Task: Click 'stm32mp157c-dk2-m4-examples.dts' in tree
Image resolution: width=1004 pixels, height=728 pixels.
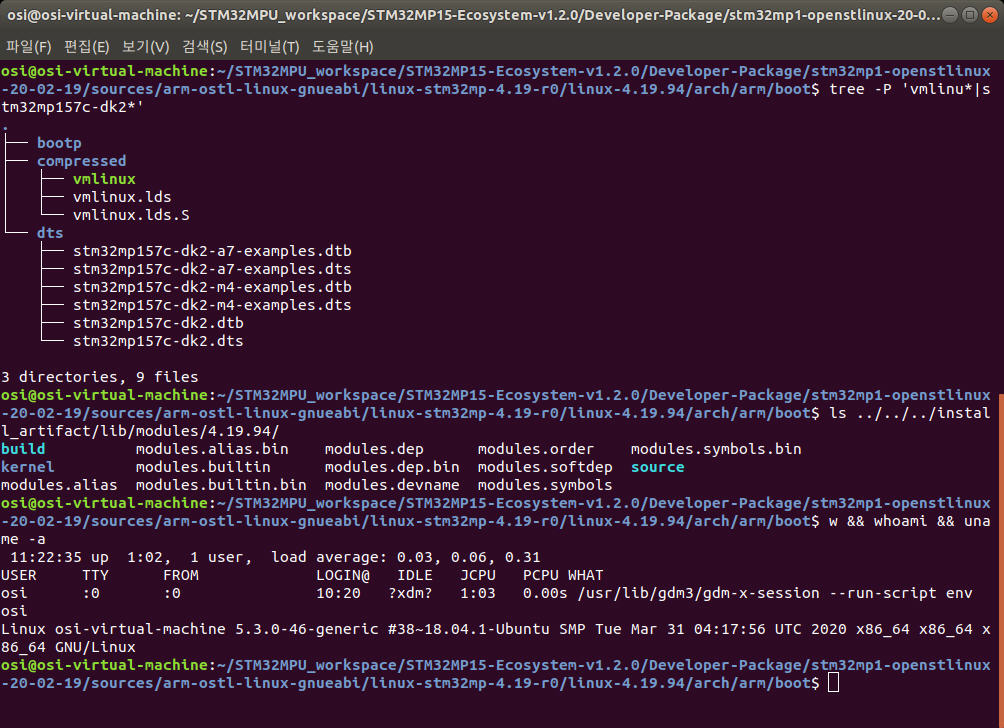Action: 212,304
